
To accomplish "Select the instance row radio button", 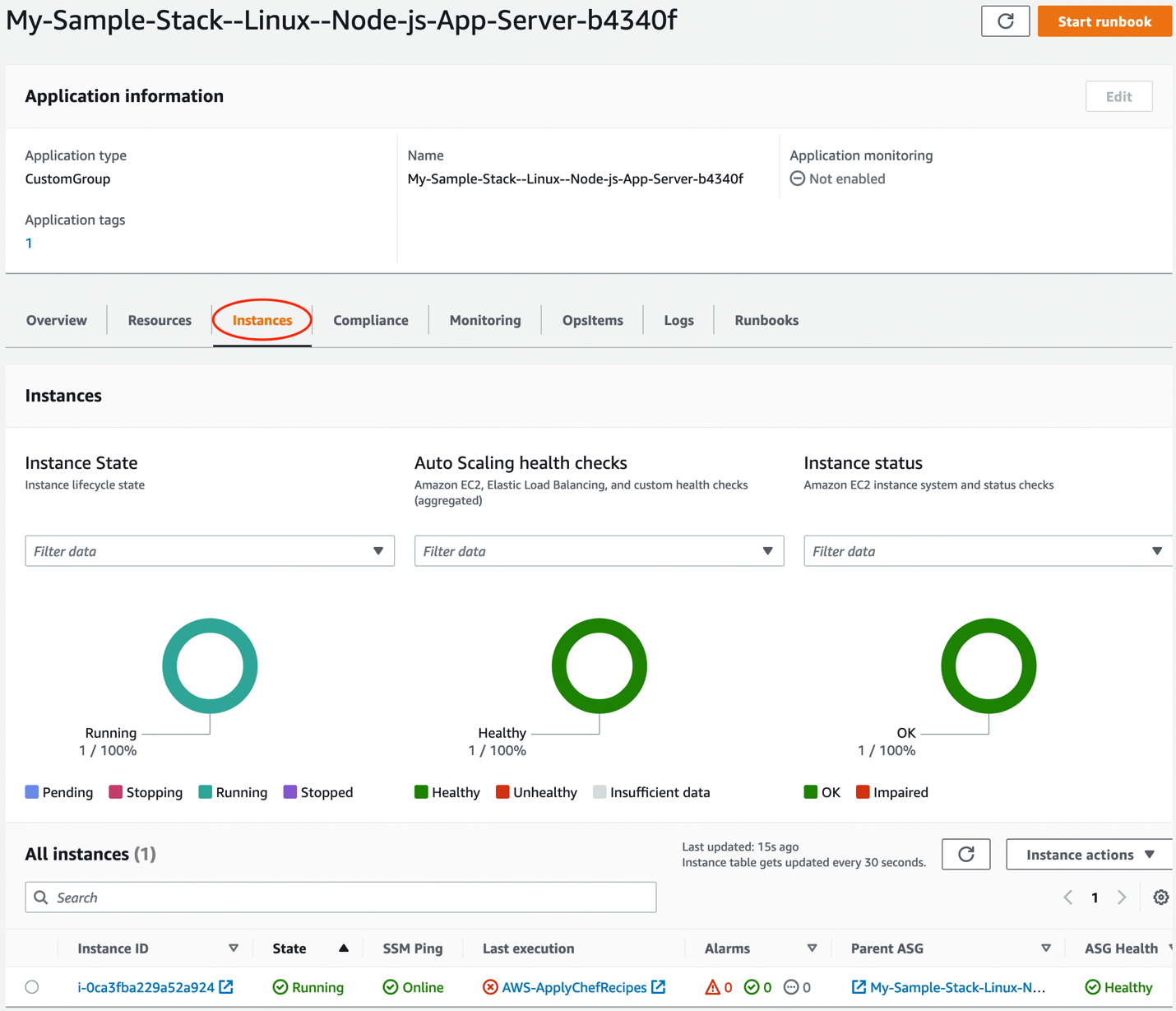I will [x=32, y=986].
